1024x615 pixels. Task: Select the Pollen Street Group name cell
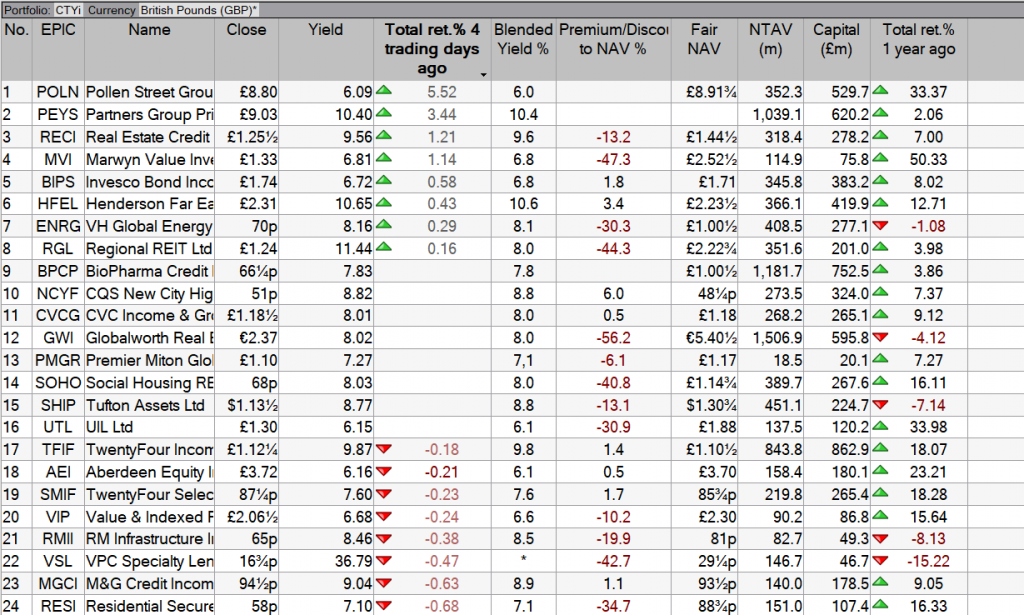[x=150, y=92]
